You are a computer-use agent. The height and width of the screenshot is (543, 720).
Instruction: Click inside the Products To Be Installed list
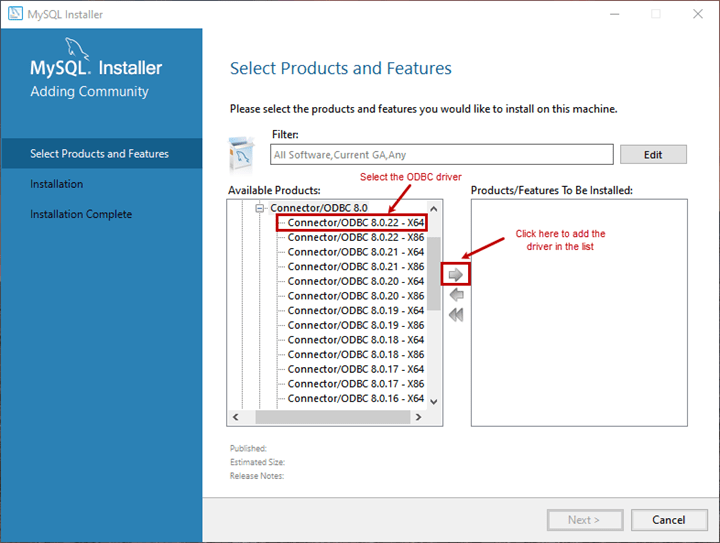tap(579, 313)
